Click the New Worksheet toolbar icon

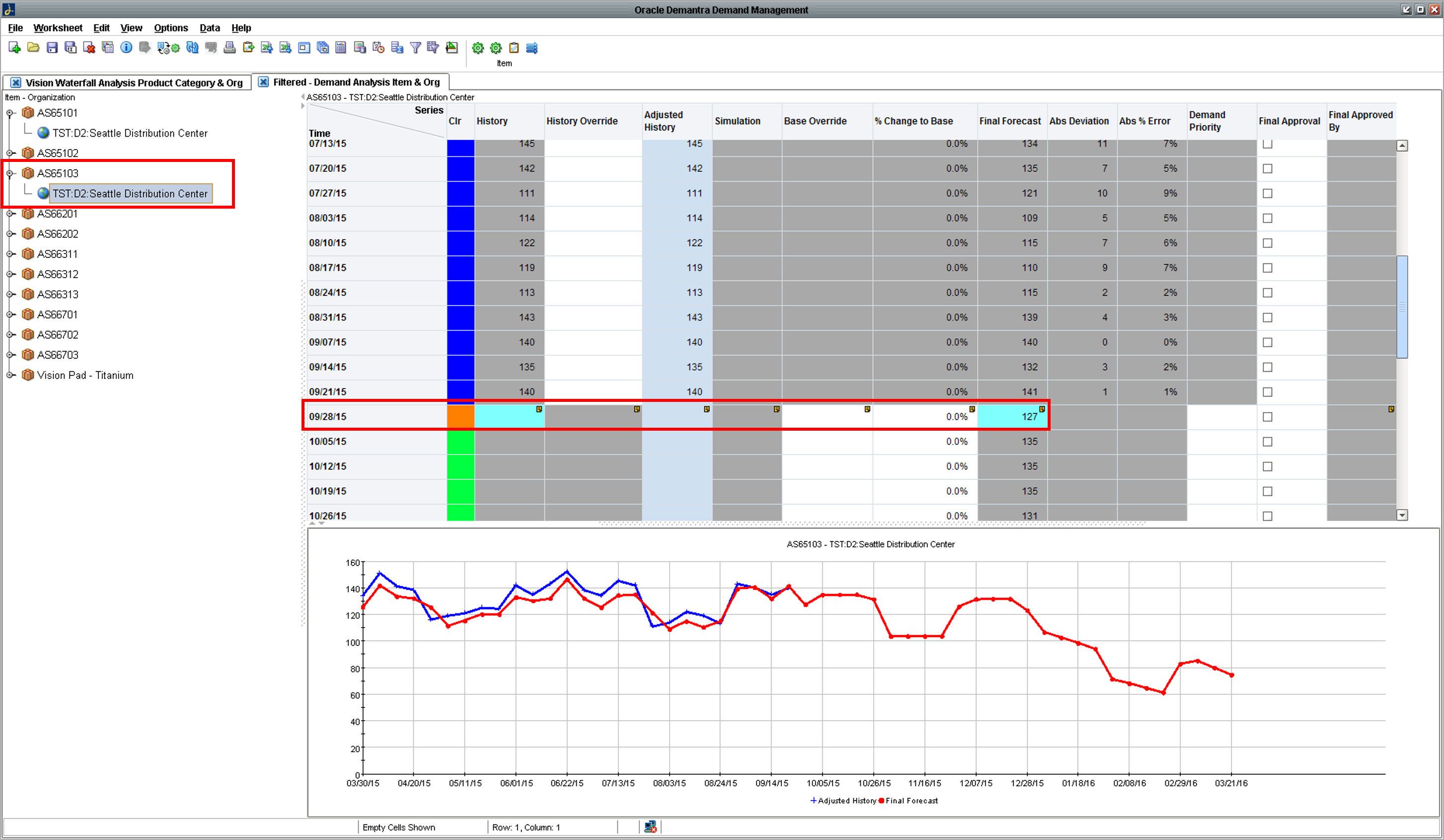click(14, 48)
